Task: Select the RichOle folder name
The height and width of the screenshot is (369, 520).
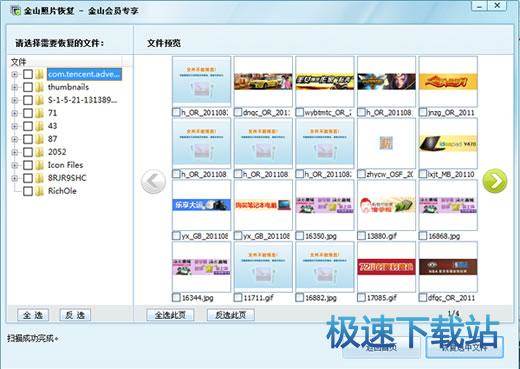Action: (62, 191)
